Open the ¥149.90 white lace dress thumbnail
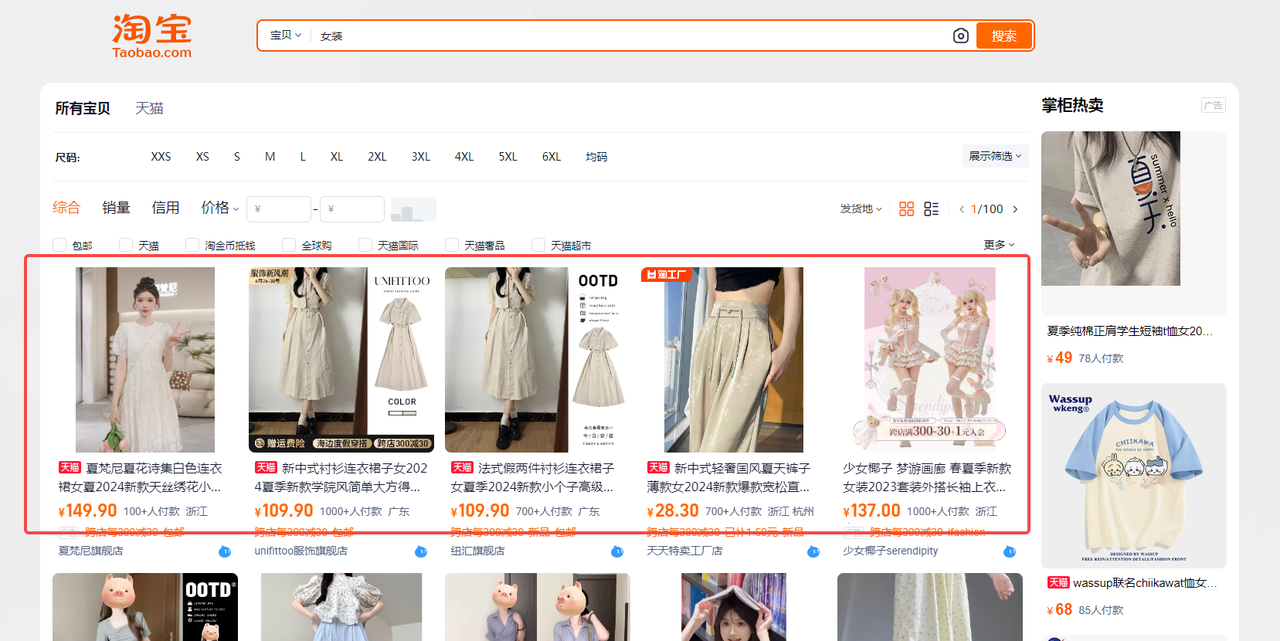 (x=145, y=360)
